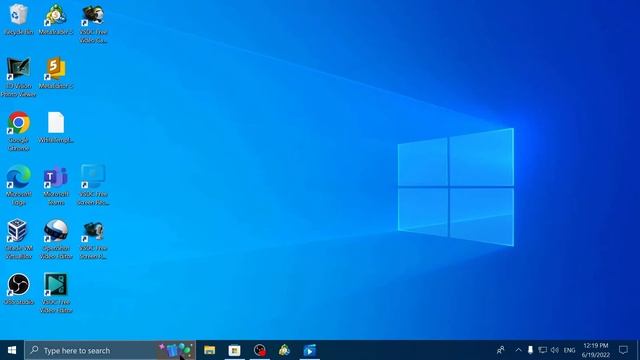This screenshot has width=640, height=360.
Task: Open the Action Center notifications icon
Action: 623,350
